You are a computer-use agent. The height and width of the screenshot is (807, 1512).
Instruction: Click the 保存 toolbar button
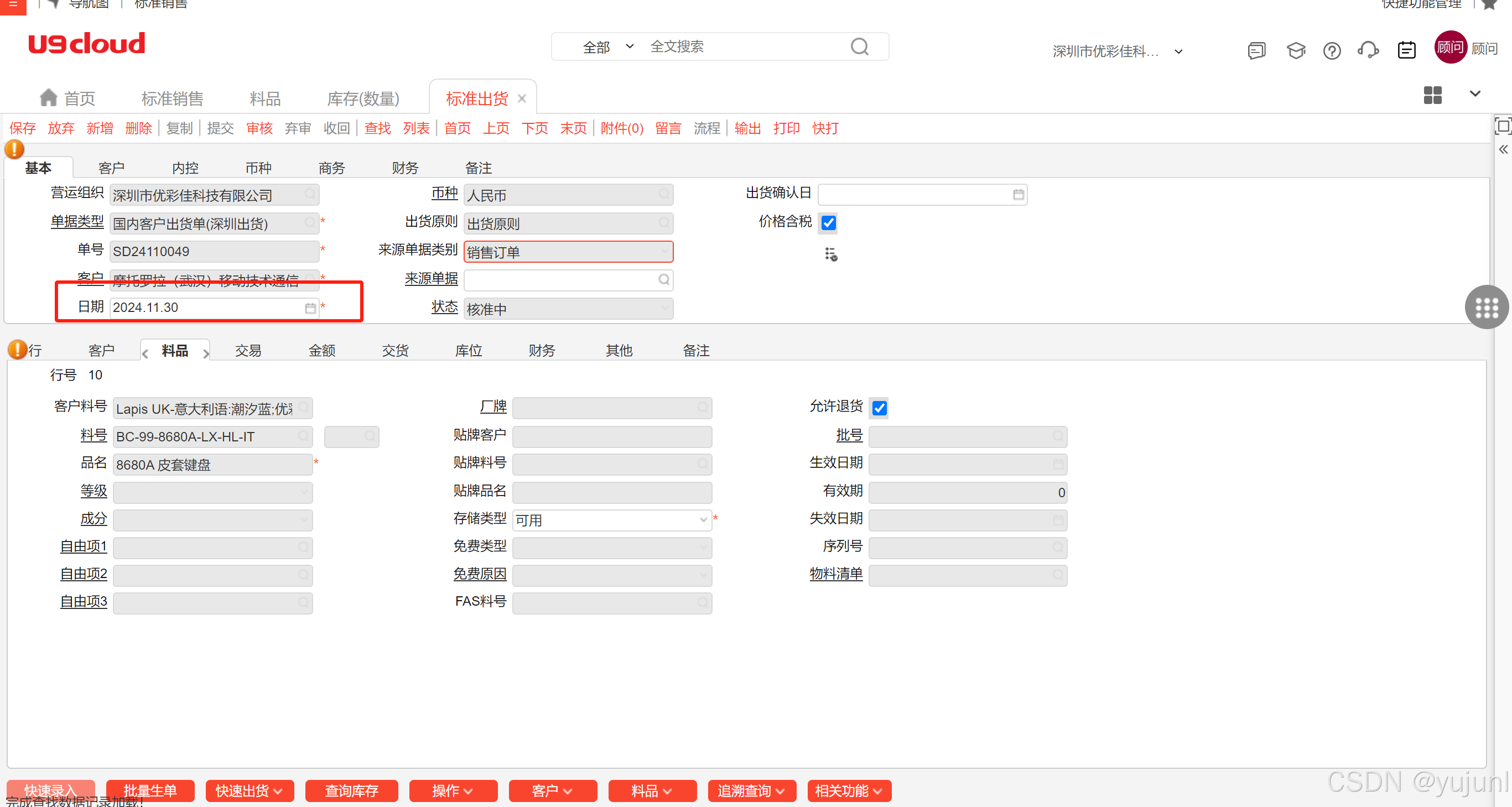click(x=22, y=128)
